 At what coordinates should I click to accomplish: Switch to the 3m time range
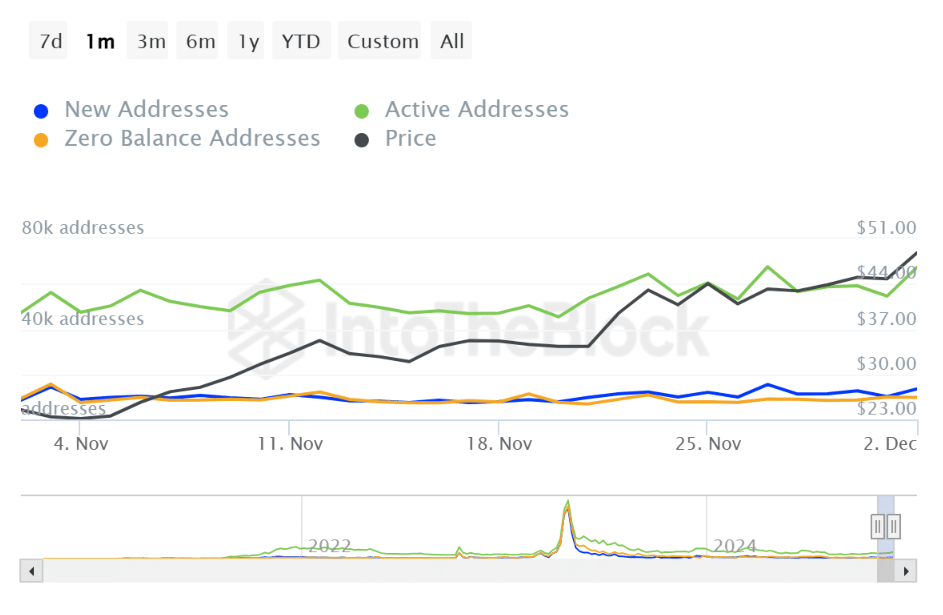click(x=148, y=41)
